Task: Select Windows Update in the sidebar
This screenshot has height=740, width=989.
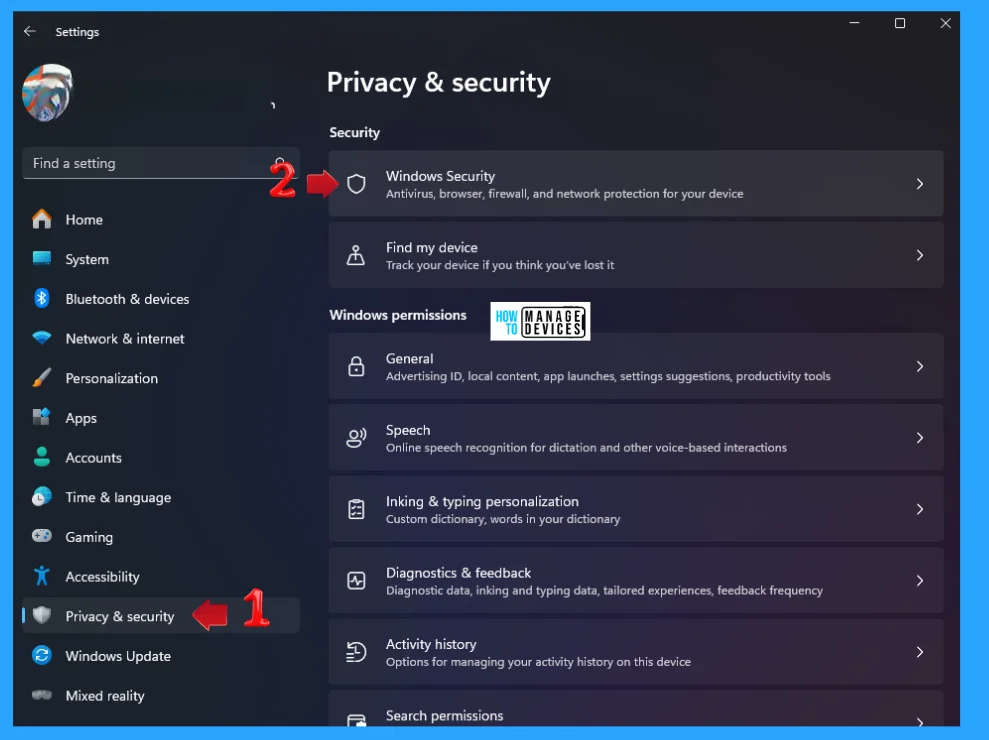Action: pos(118,656)
